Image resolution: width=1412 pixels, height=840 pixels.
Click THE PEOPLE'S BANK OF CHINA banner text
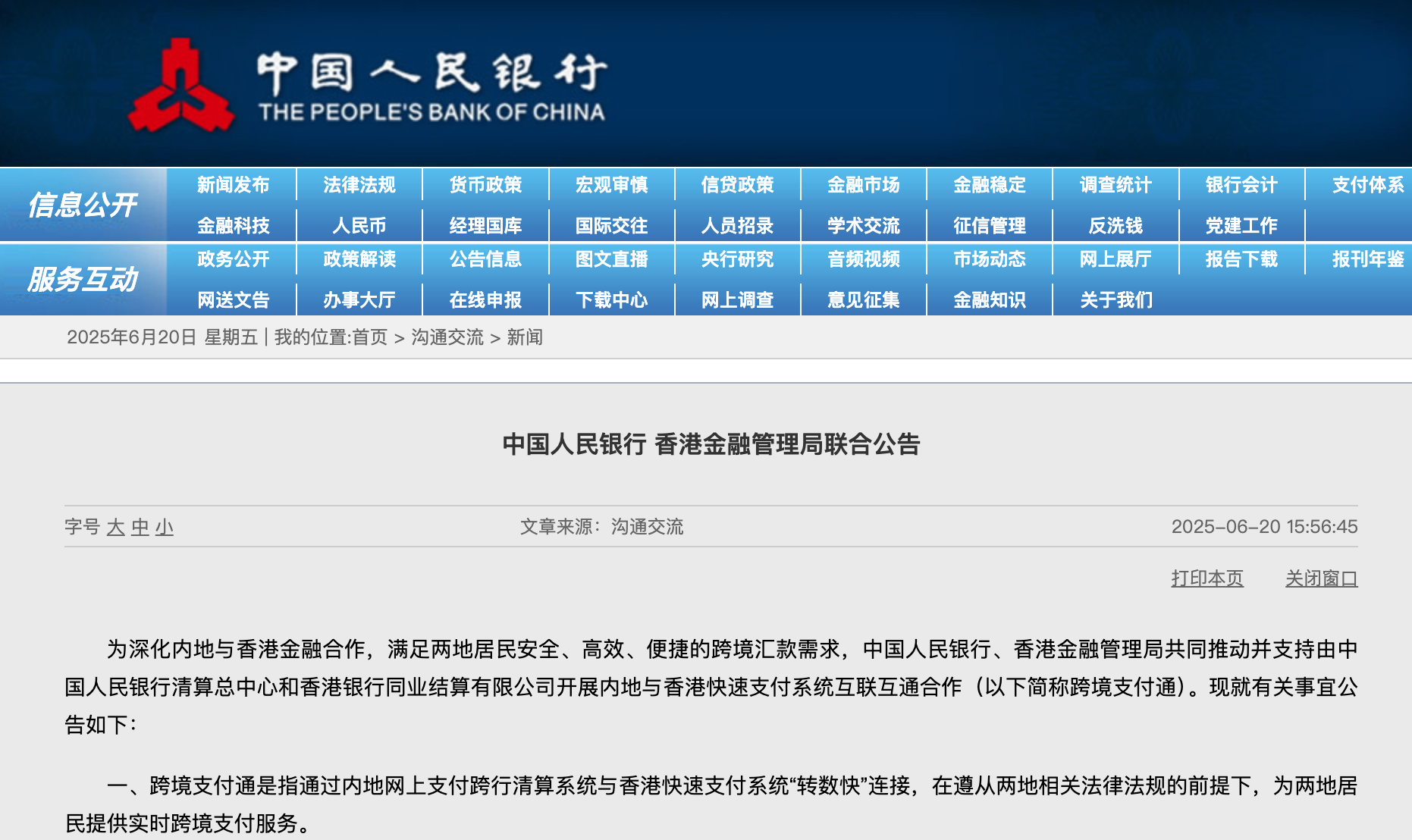(431, 112)
